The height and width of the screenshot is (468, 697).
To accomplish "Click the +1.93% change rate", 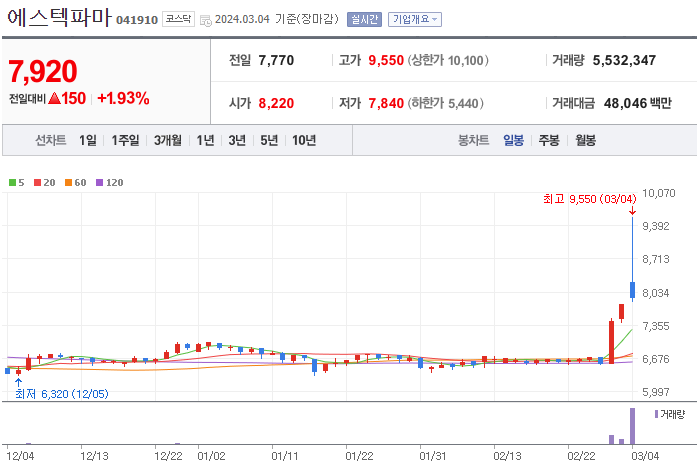I will pos(123,98).
